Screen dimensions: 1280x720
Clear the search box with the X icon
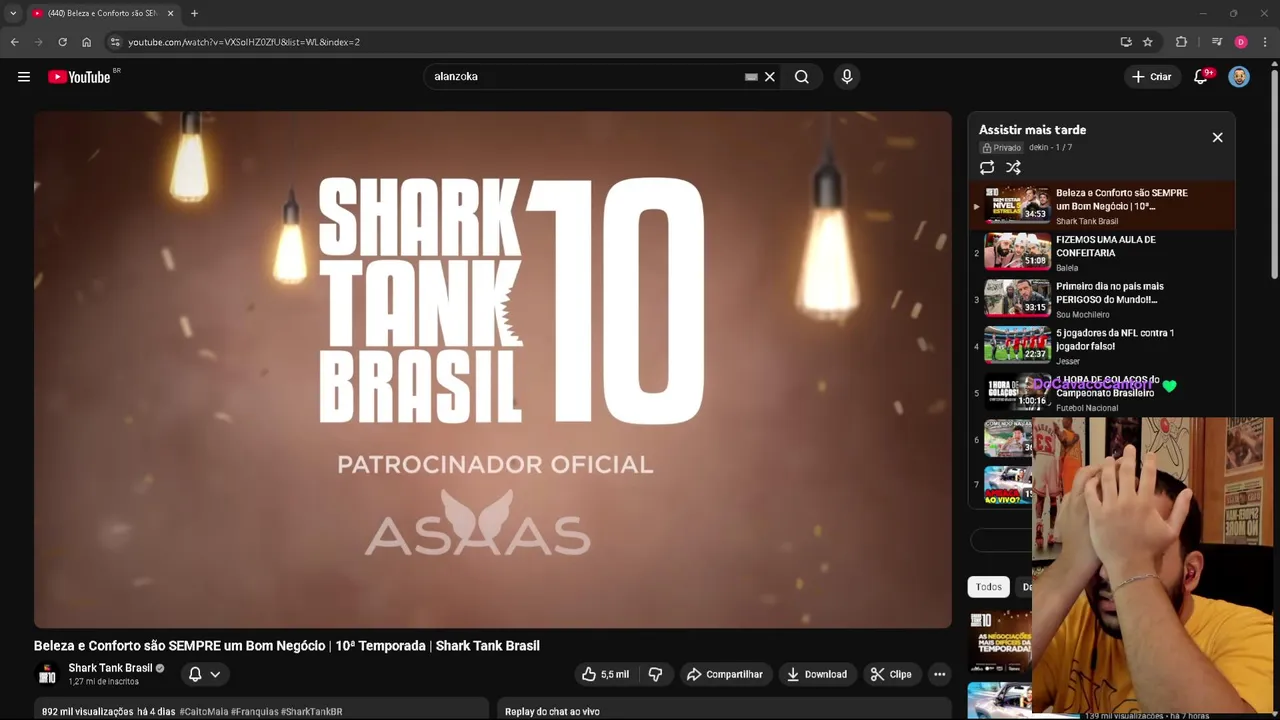click(x=770, y=77)
